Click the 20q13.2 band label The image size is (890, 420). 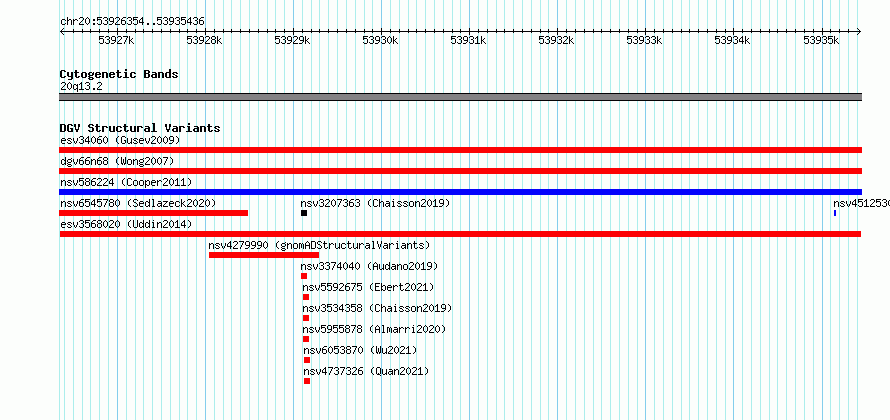(x=81, y=87)
